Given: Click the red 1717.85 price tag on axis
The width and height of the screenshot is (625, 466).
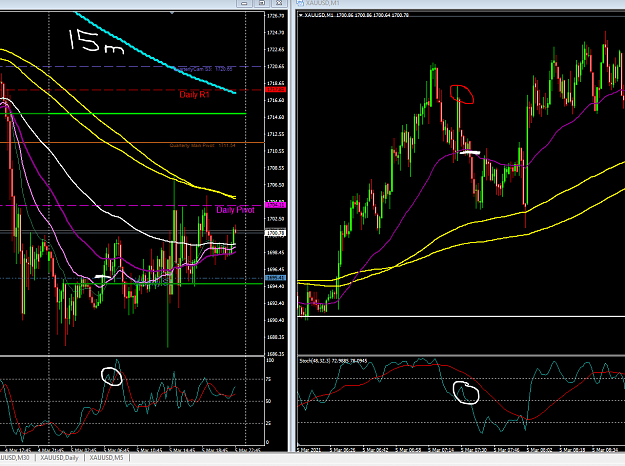Looking at the screenshot, I should pos(276,90).
